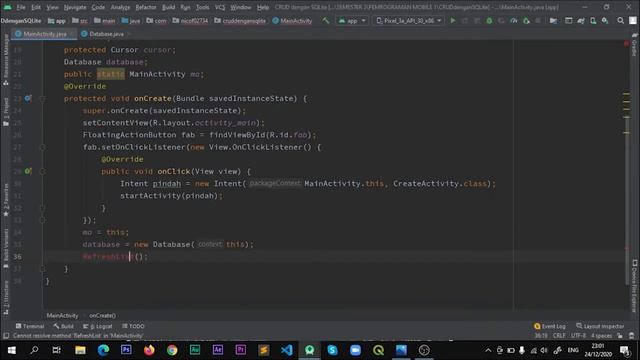
Task: Open the Build tool window at the bottom
Action: click(63, 326)
